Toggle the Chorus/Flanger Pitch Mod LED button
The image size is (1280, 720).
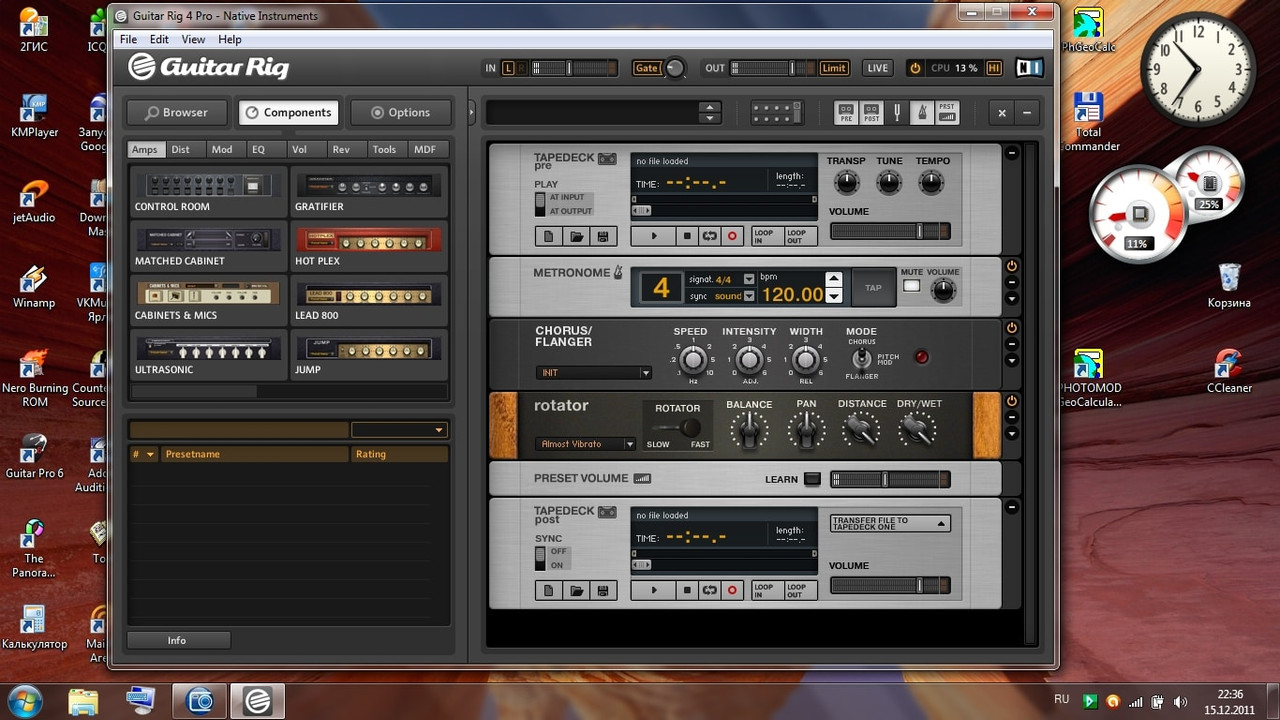pyautogui.click(x=921, y=357)
